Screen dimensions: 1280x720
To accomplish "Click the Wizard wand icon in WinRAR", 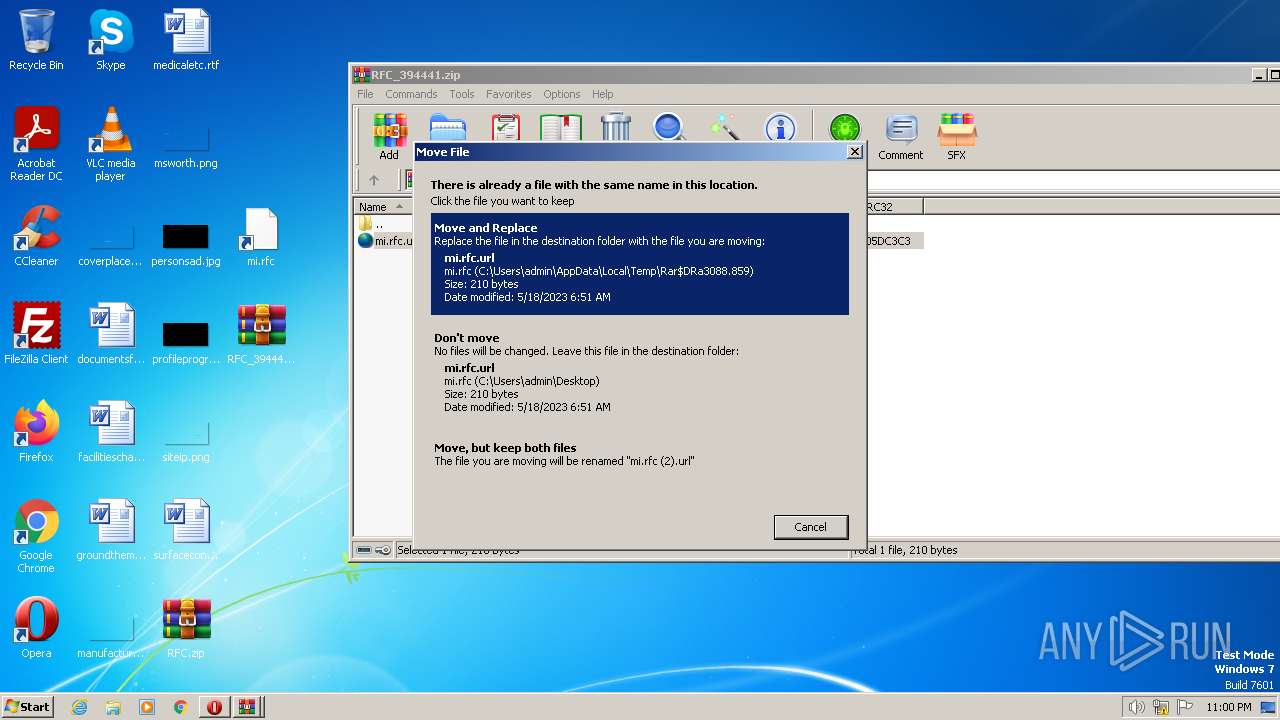I will [725, 128].
